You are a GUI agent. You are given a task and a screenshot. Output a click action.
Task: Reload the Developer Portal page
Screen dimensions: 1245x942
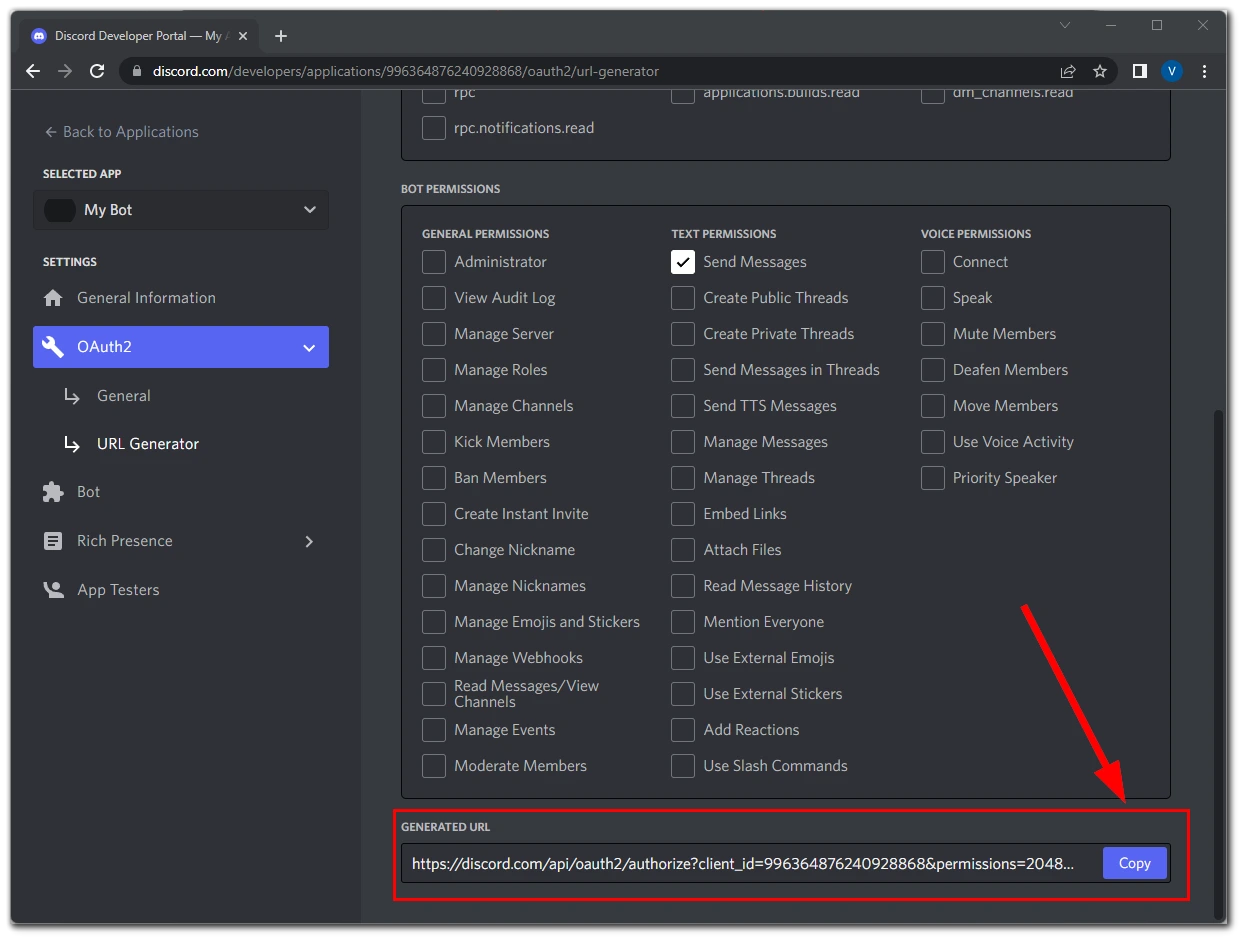(96, 71)
